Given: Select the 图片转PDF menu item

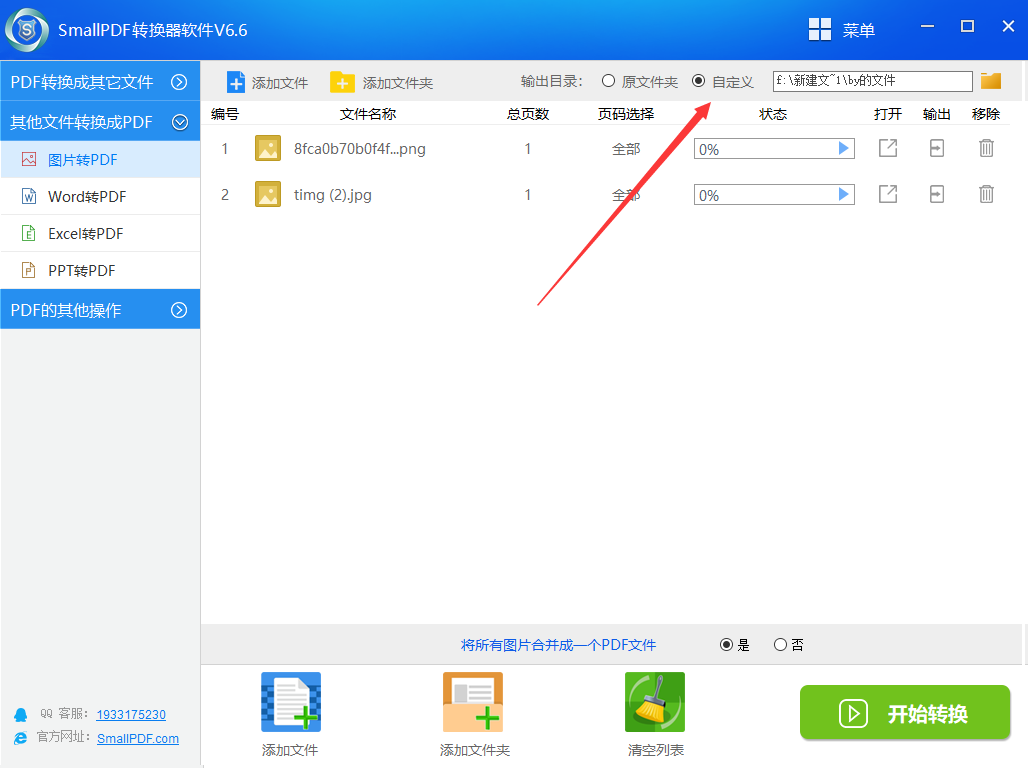Looking at the screenshot, I should (100, 159).
